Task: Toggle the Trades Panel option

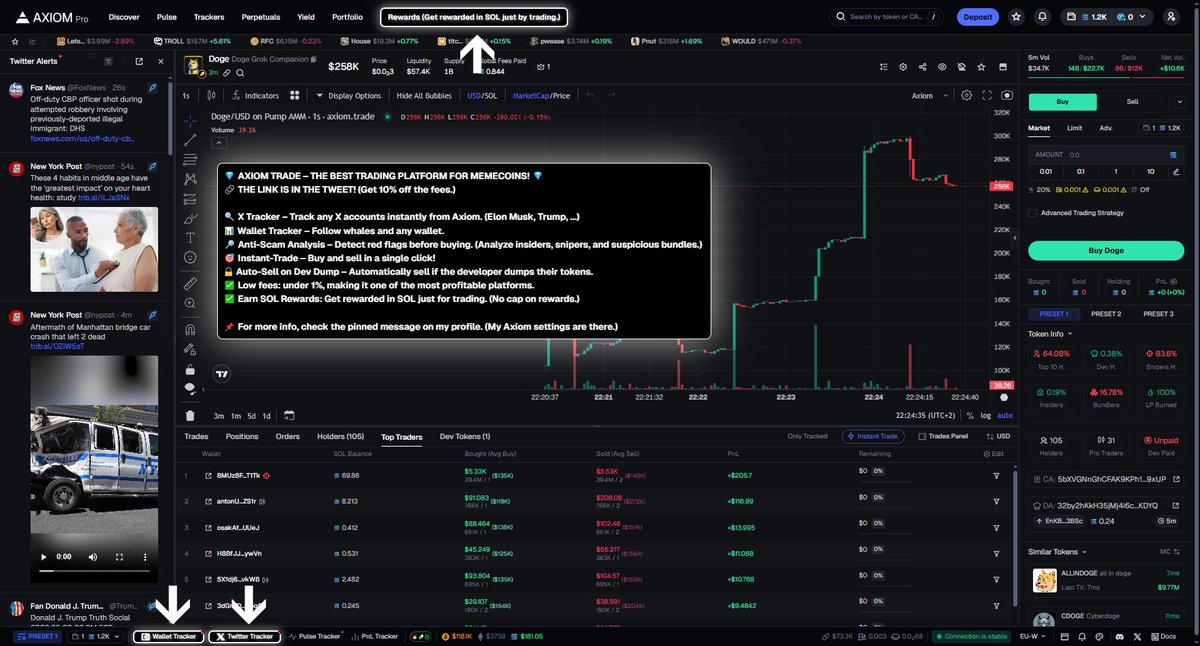Action: point(943,436)
